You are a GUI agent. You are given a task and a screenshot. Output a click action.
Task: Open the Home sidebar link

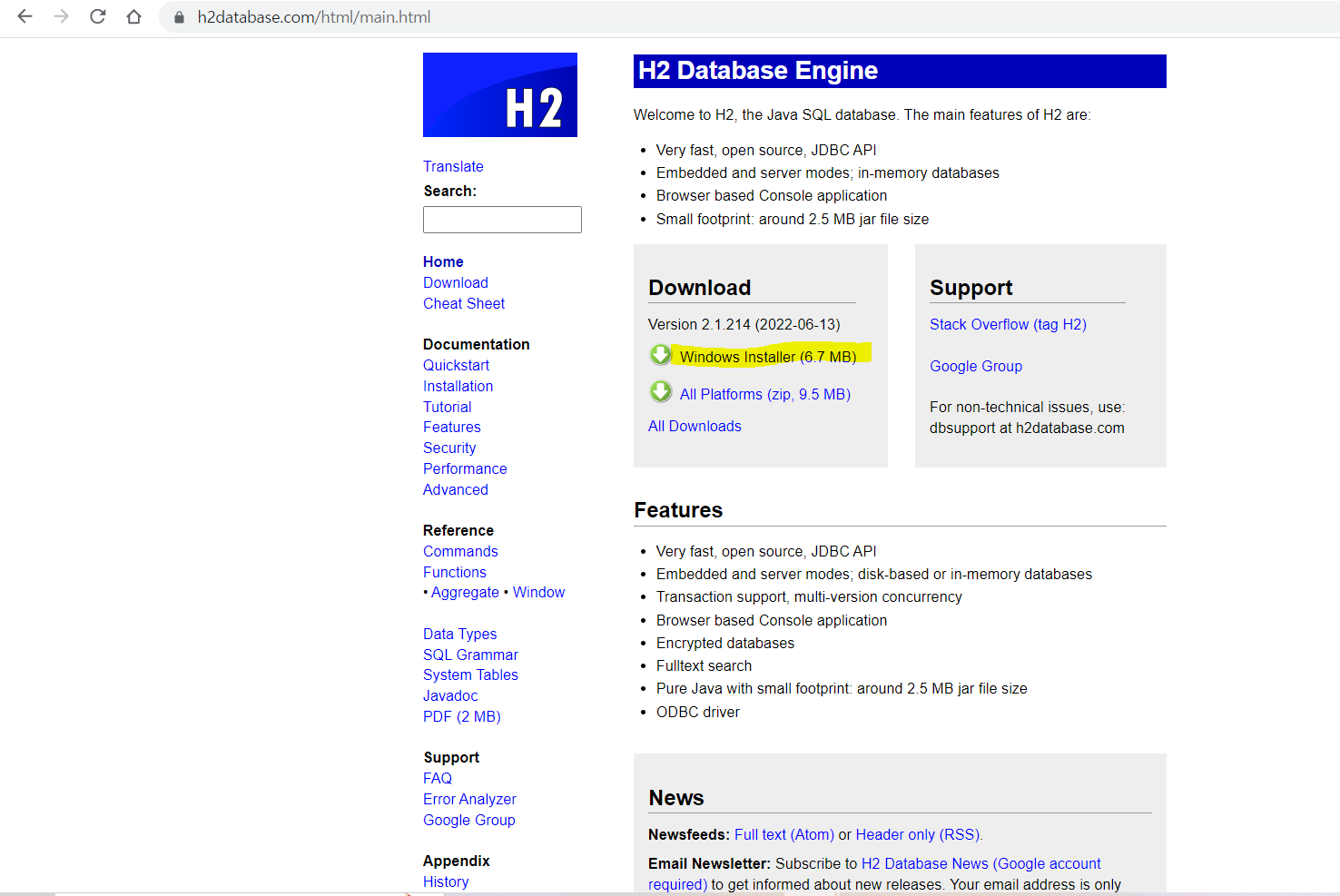coord(443,261)
